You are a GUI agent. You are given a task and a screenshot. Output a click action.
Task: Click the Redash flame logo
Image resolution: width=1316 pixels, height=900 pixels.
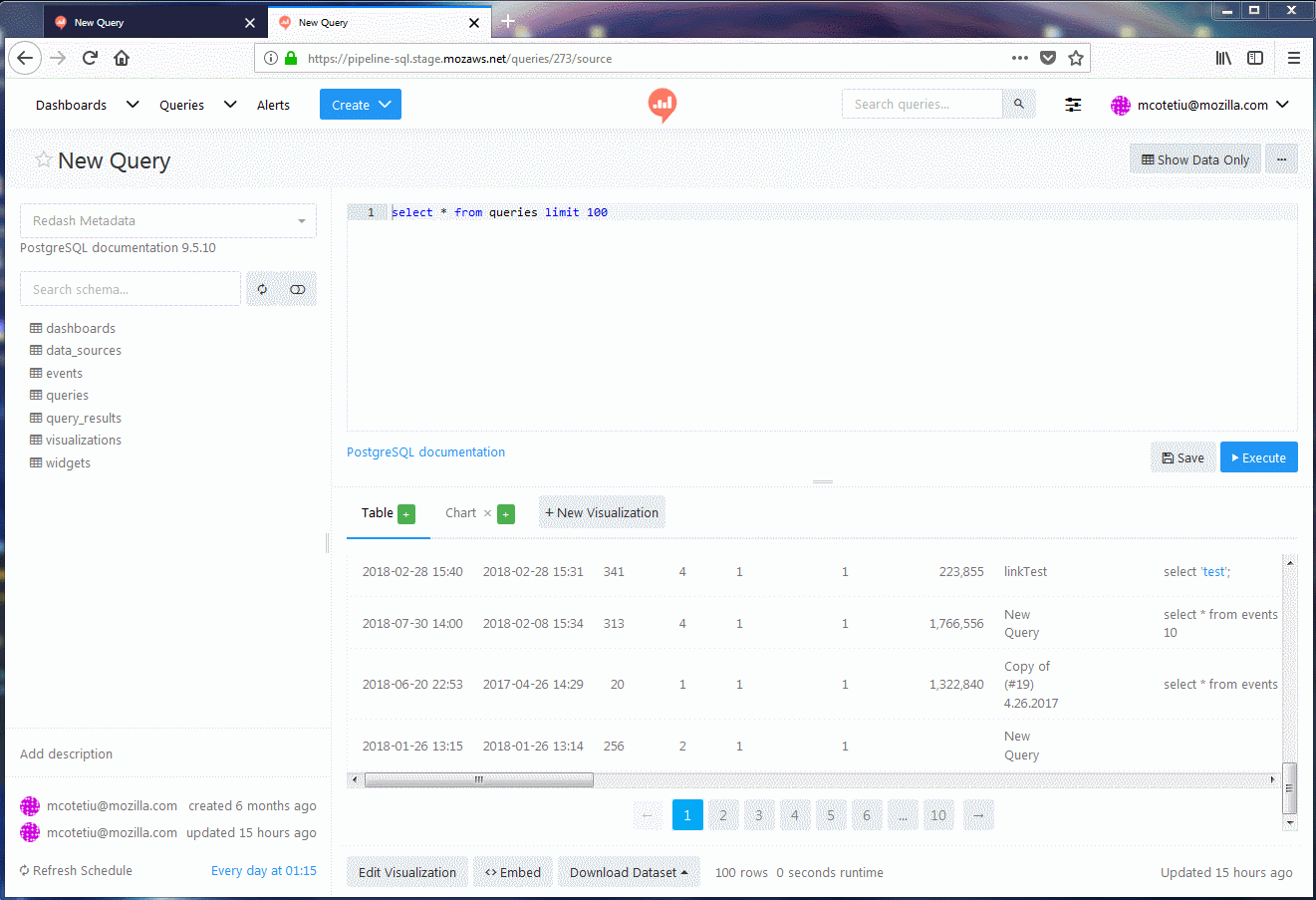click(x=661, y=104)
